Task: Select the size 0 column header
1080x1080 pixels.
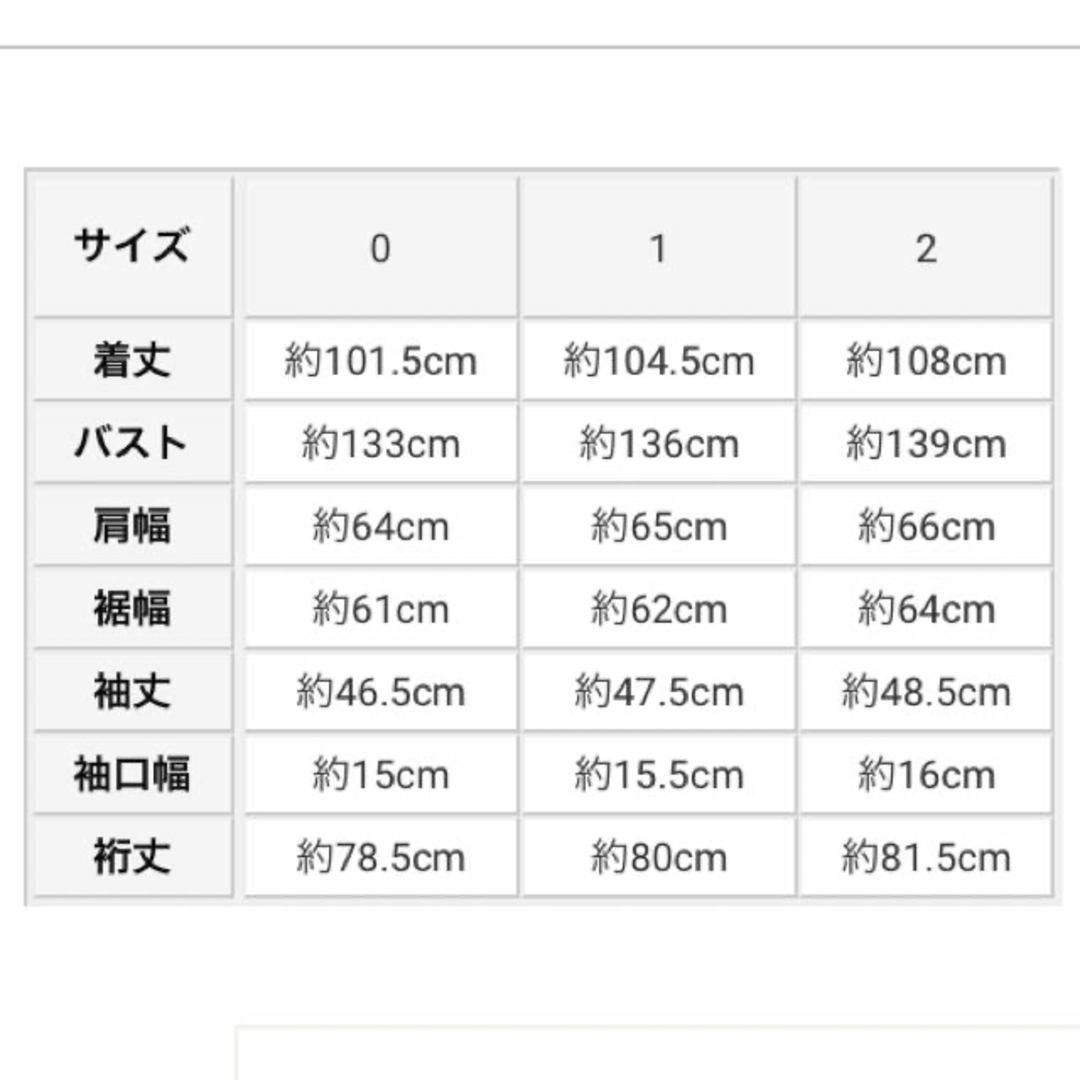Action: (x=380, y=248)
